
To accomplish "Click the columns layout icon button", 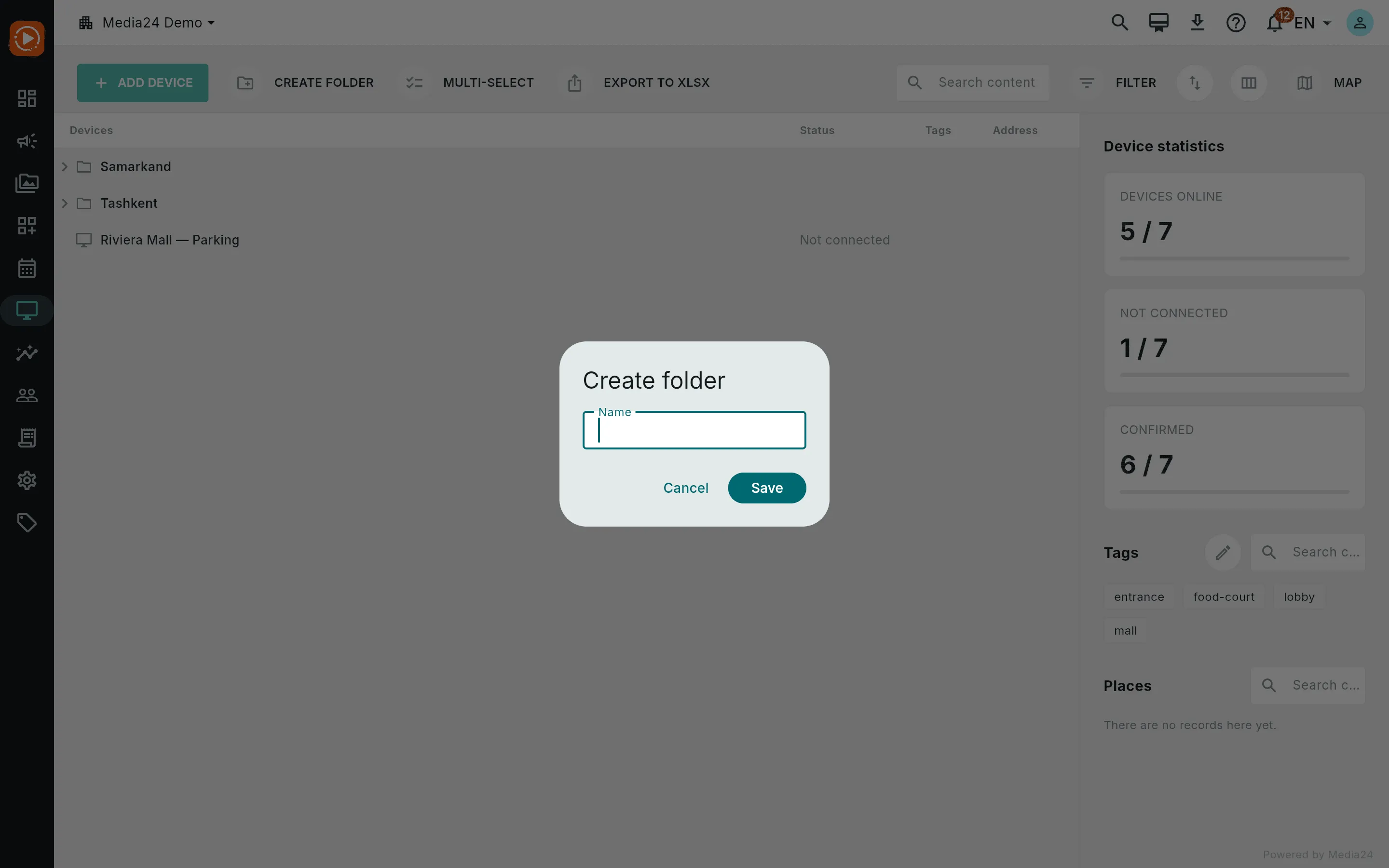I will pos(1248,82).
